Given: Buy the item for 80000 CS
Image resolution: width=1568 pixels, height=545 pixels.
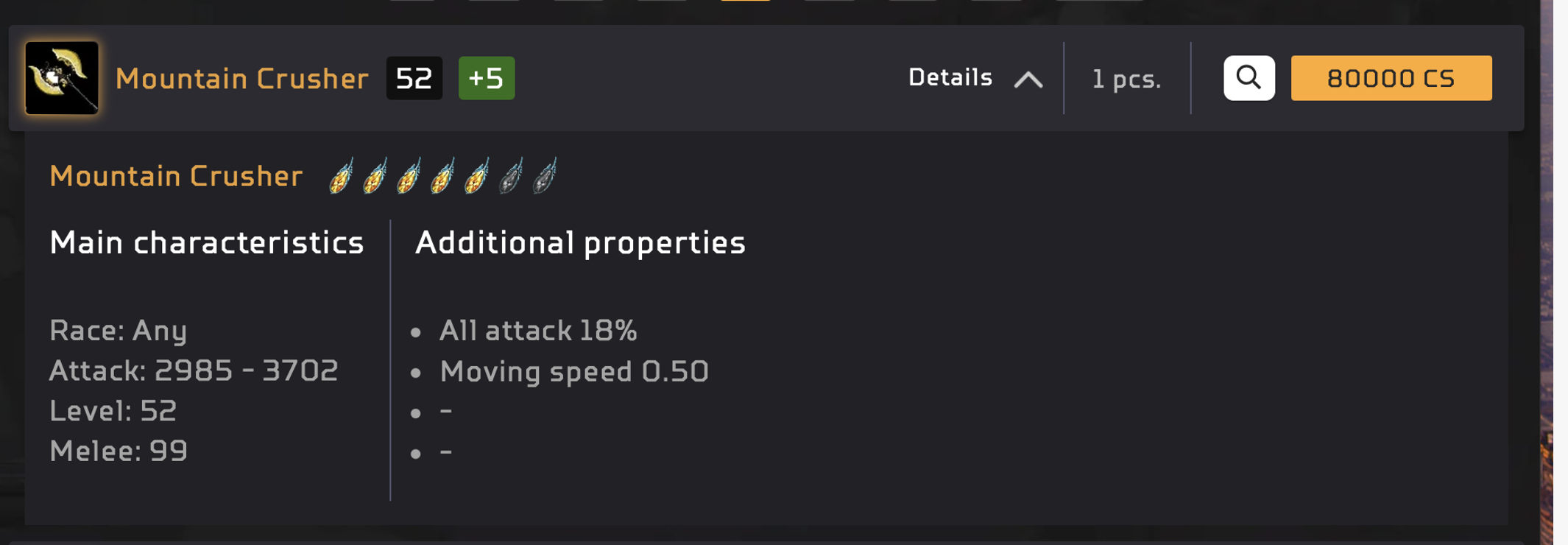Looking at the screenshot, I should coord(1391,78).
